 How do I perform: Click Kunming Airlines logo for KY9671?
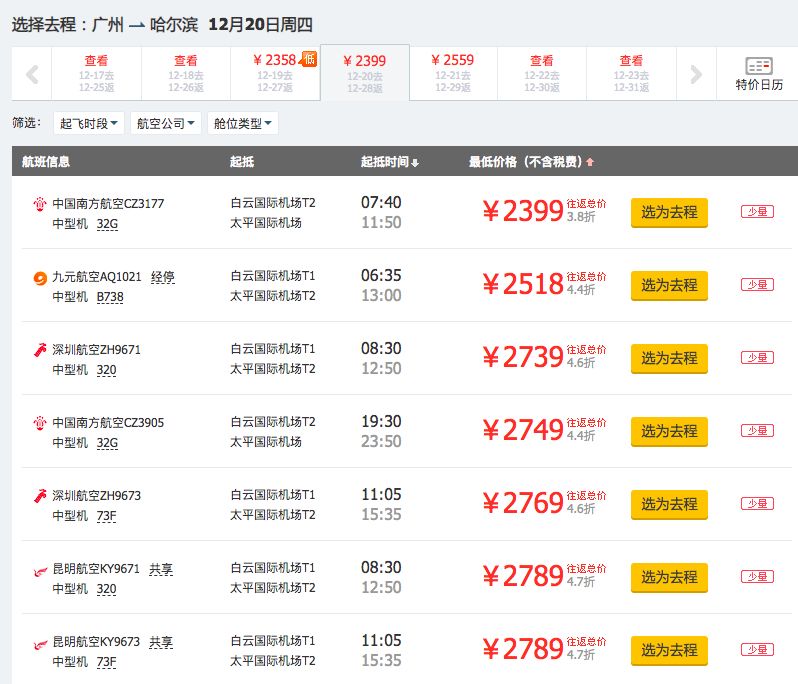pyautogui.click(x=40, y=572)
